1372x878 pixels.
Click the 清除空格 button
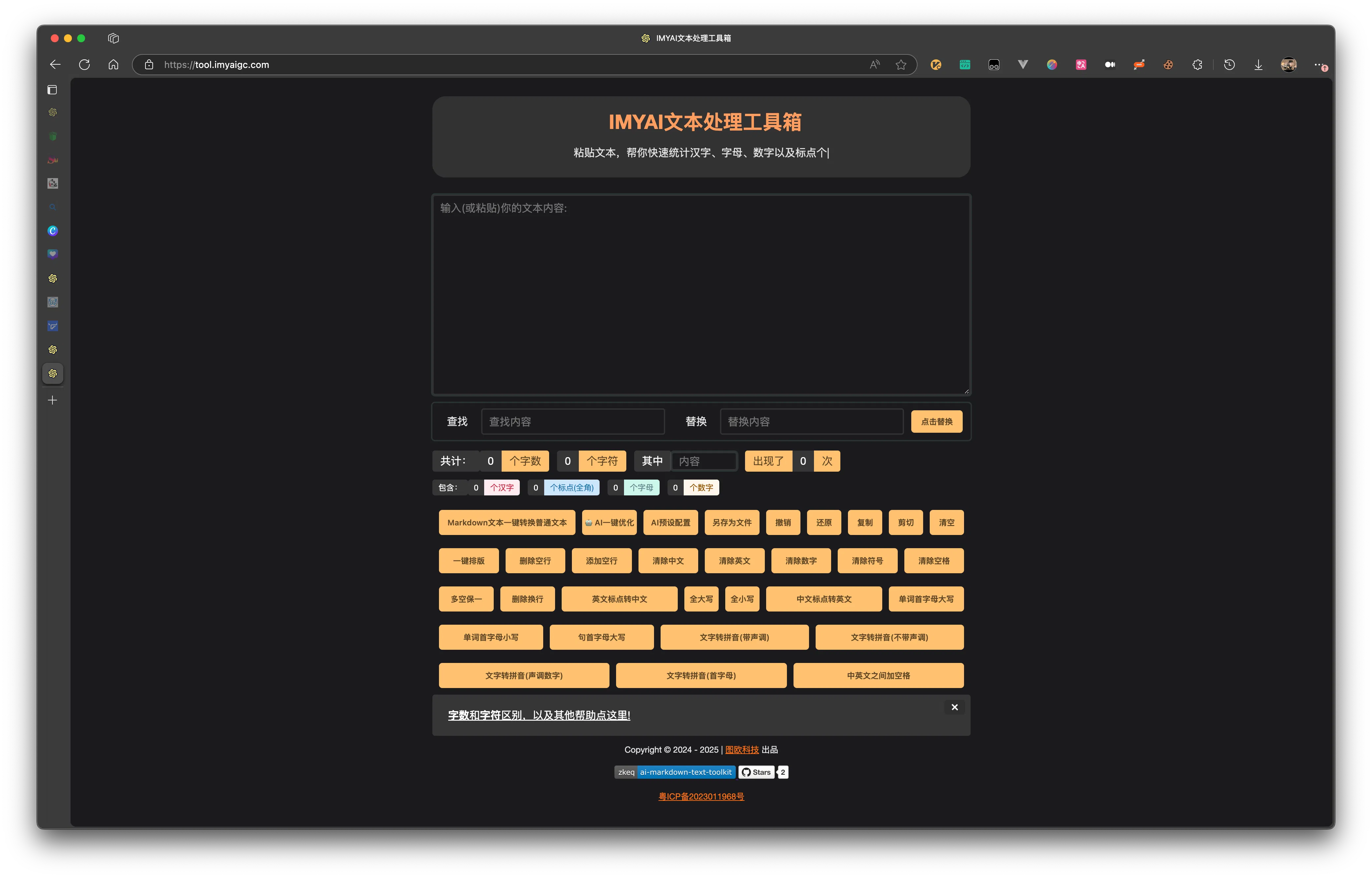pyautogui.click(x=934, y=560)
